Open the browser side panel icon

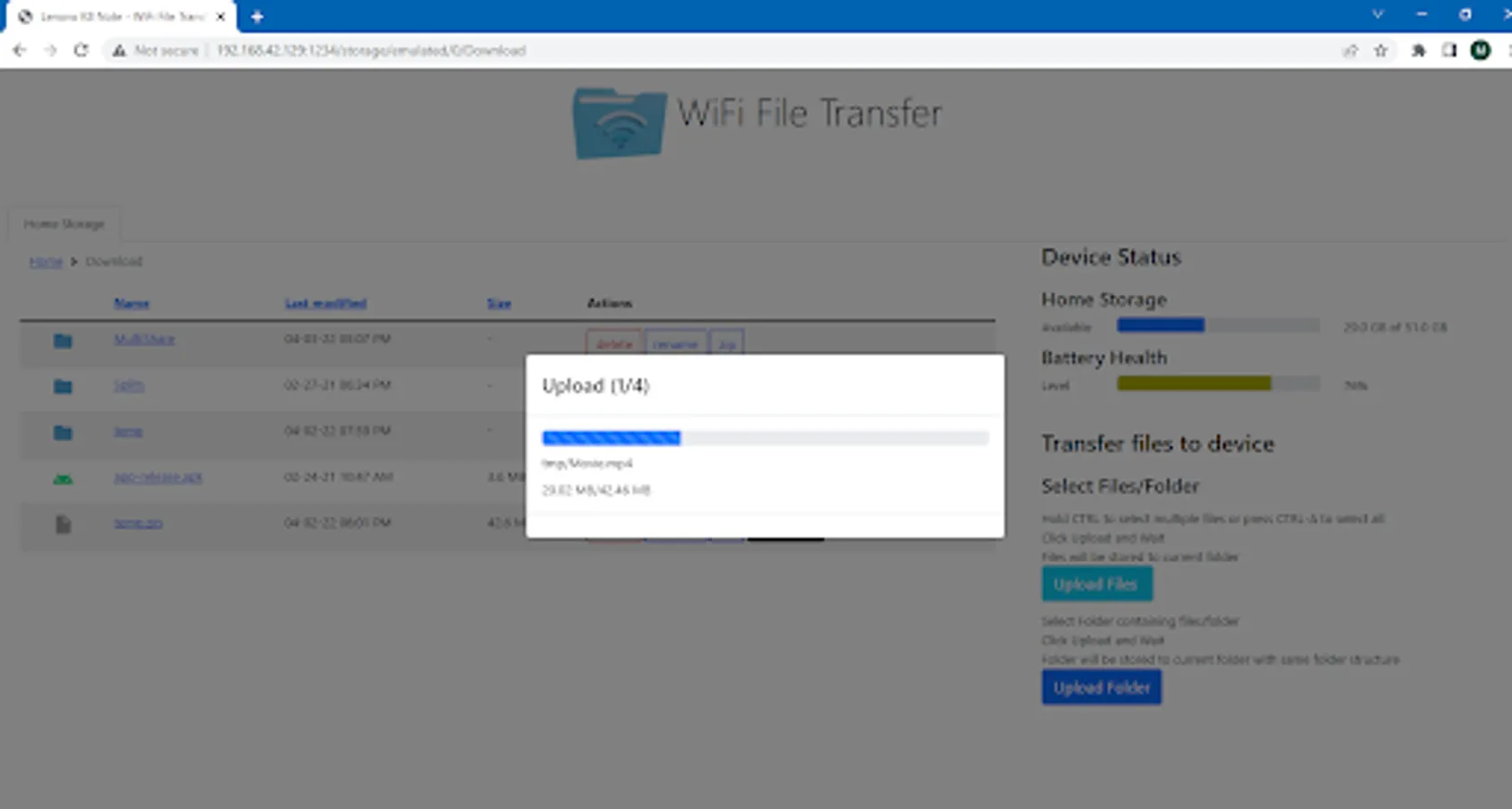pos(1449,50)
